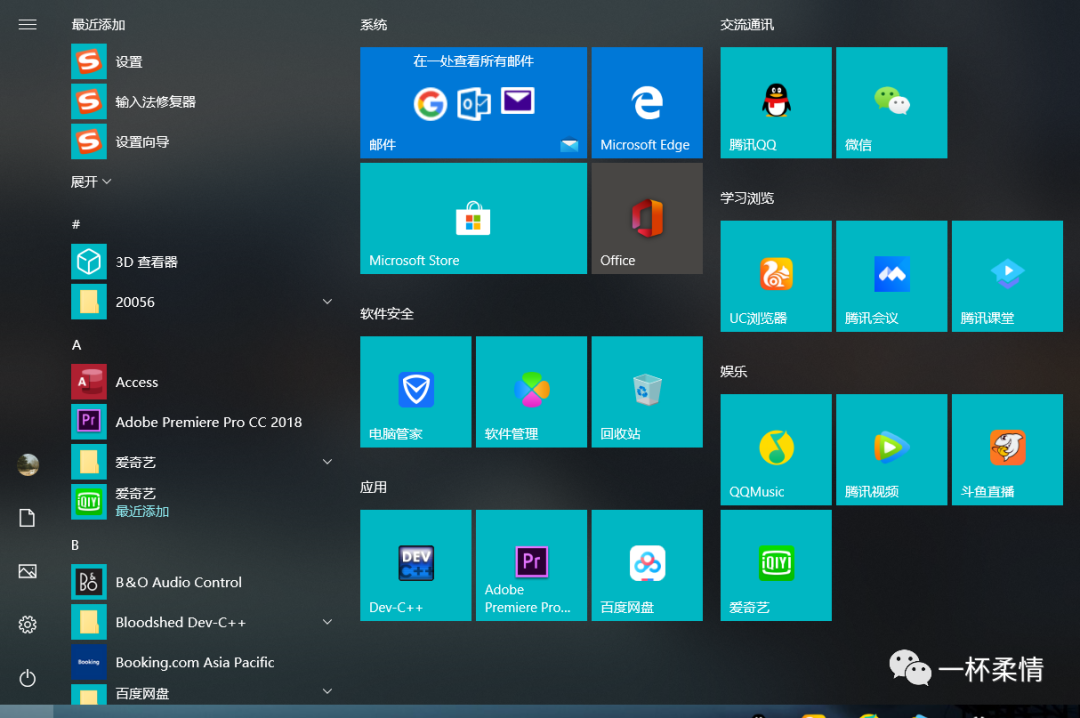Open the 腾讯QQ tile
The width and height of the screenshot is (1080, 718).
(776, 103)
